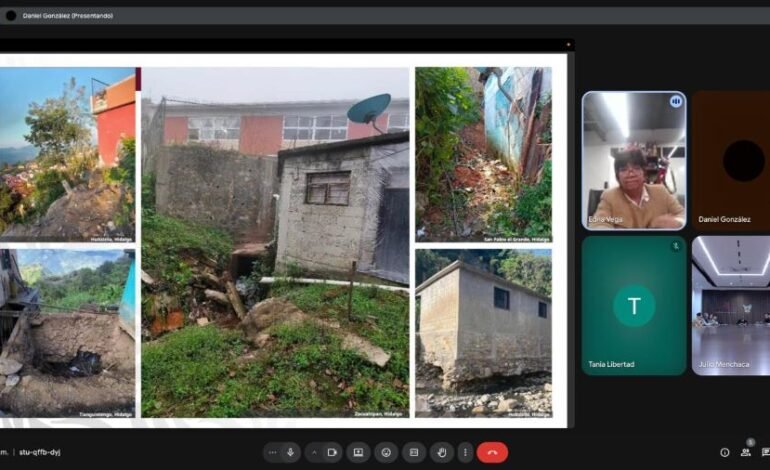The width and height of the screenshot is (770, 470).
Task: Expand video settings arrow beside camera
Action: 314,453
